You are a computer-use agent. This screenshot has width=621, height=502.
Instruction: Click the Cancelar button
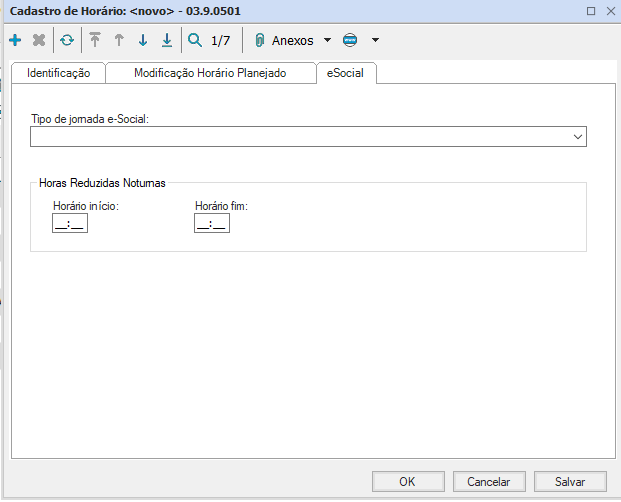pyautogui.click(x=488, y=481)
